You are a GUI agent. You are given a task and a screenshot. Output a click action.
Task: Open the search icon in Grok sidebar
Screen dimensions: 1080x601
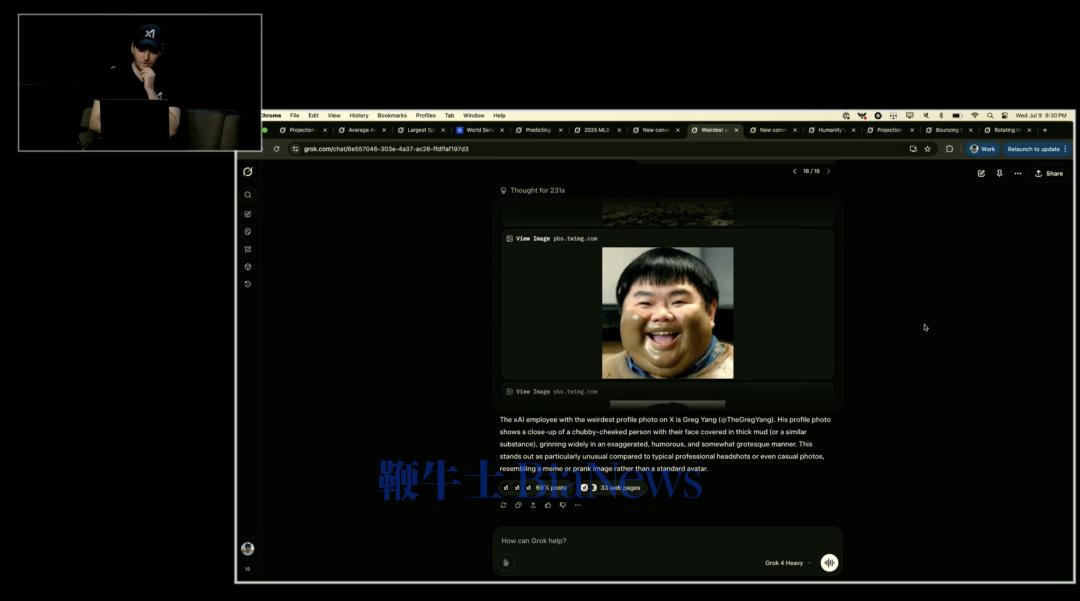pyautogui.click(x=248, y=195)
